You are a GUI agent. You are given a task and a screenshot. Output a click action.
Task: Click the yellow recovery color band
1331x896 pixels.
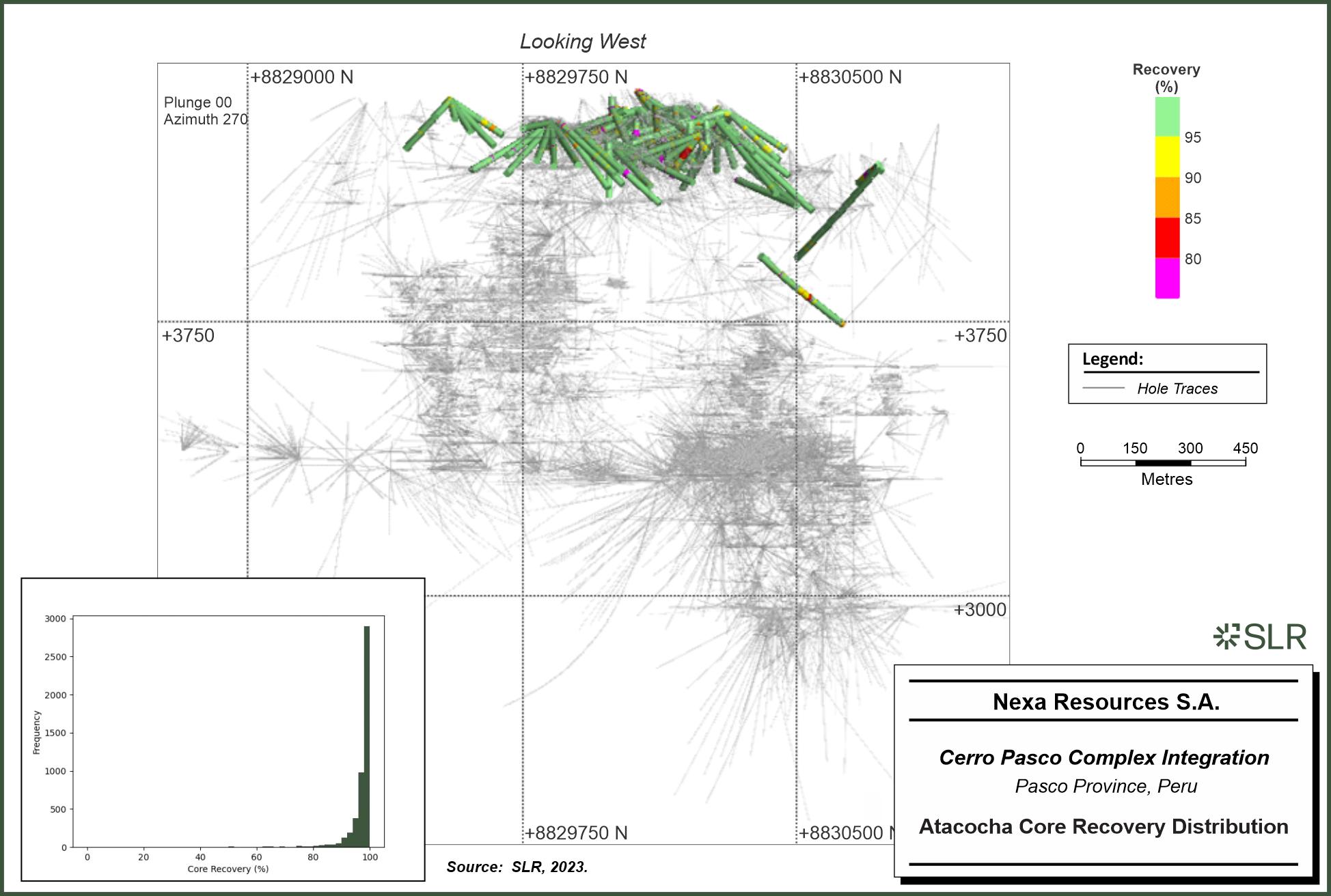1167,156
